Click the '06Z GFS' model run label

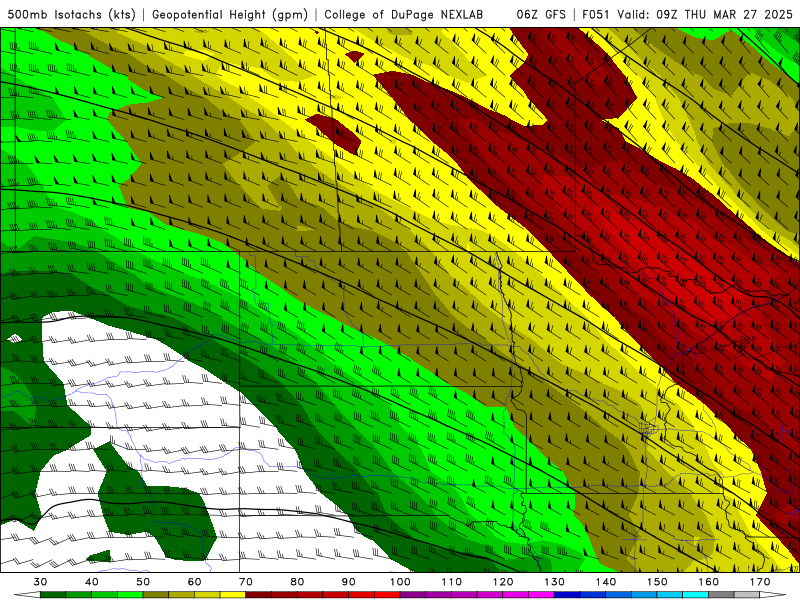(x=541, y=15)
